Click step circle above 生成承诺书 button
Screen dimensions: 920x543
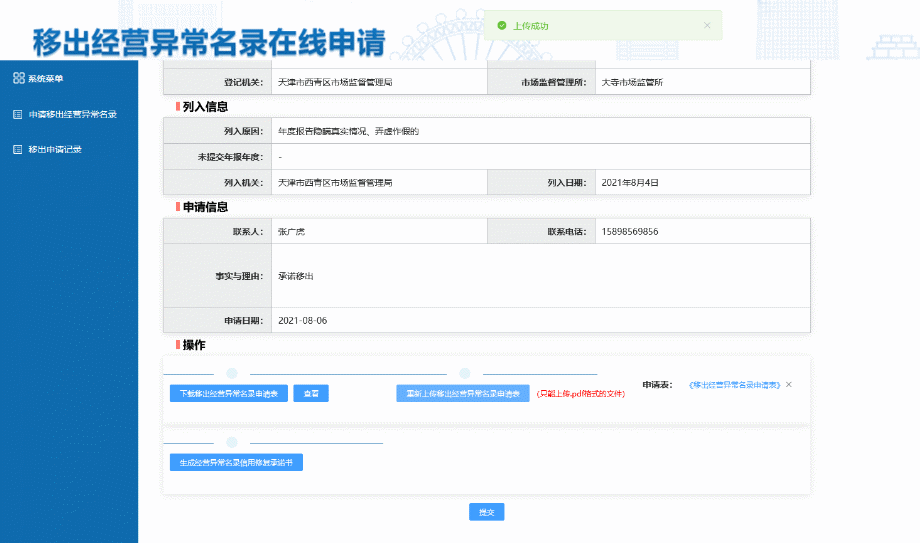pos(232,442)
